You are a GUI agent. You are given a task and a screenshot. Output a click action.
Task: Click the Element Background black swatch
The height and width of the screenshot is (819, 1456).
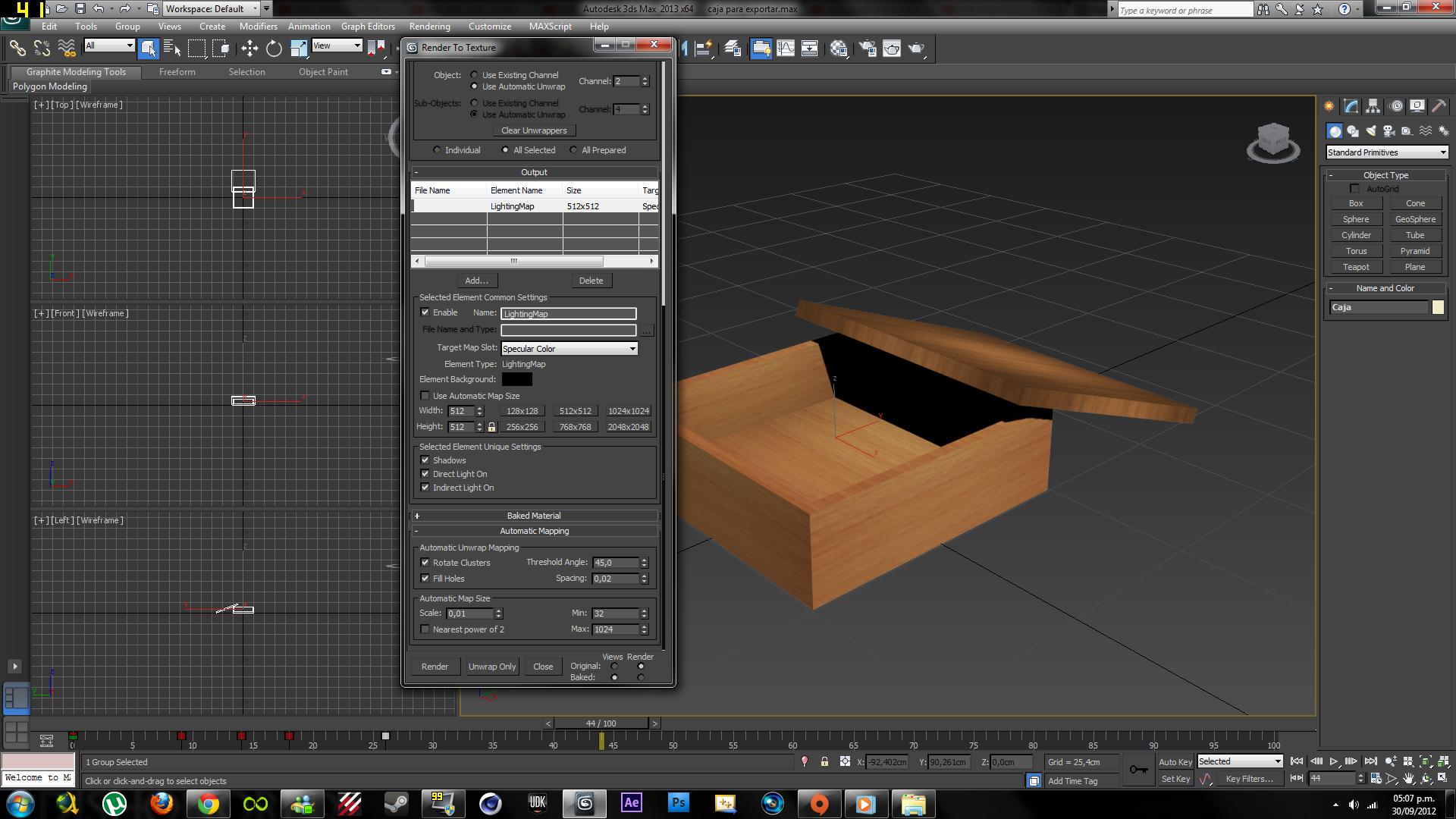pyautogui.click(x=516, y=379)
